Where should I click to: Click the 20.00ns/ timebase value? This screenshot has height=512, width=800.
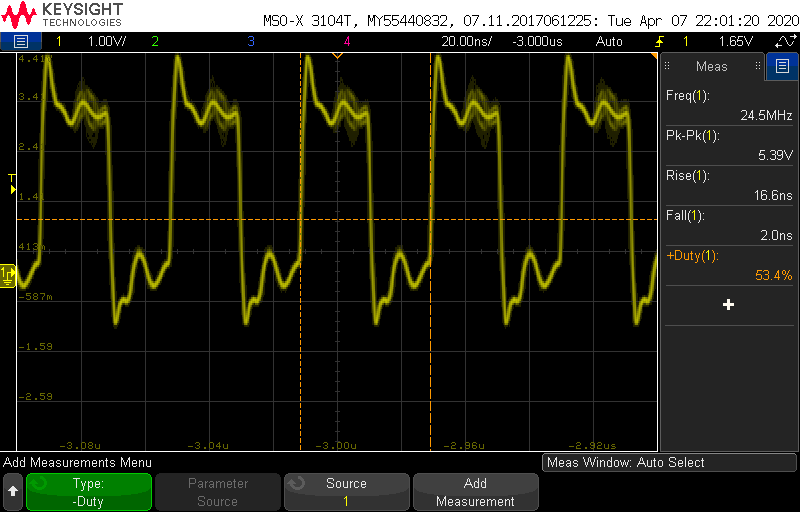click(466, 41)
